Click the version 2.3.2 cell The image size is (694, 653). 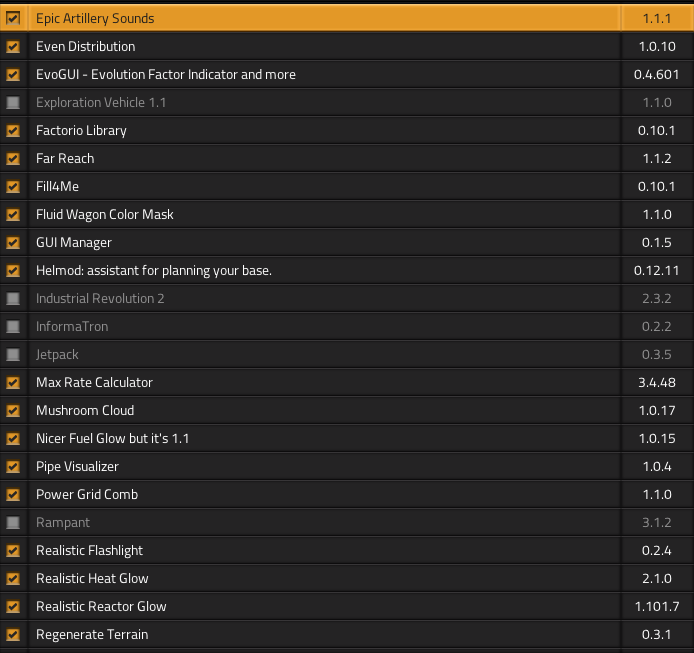657,298
